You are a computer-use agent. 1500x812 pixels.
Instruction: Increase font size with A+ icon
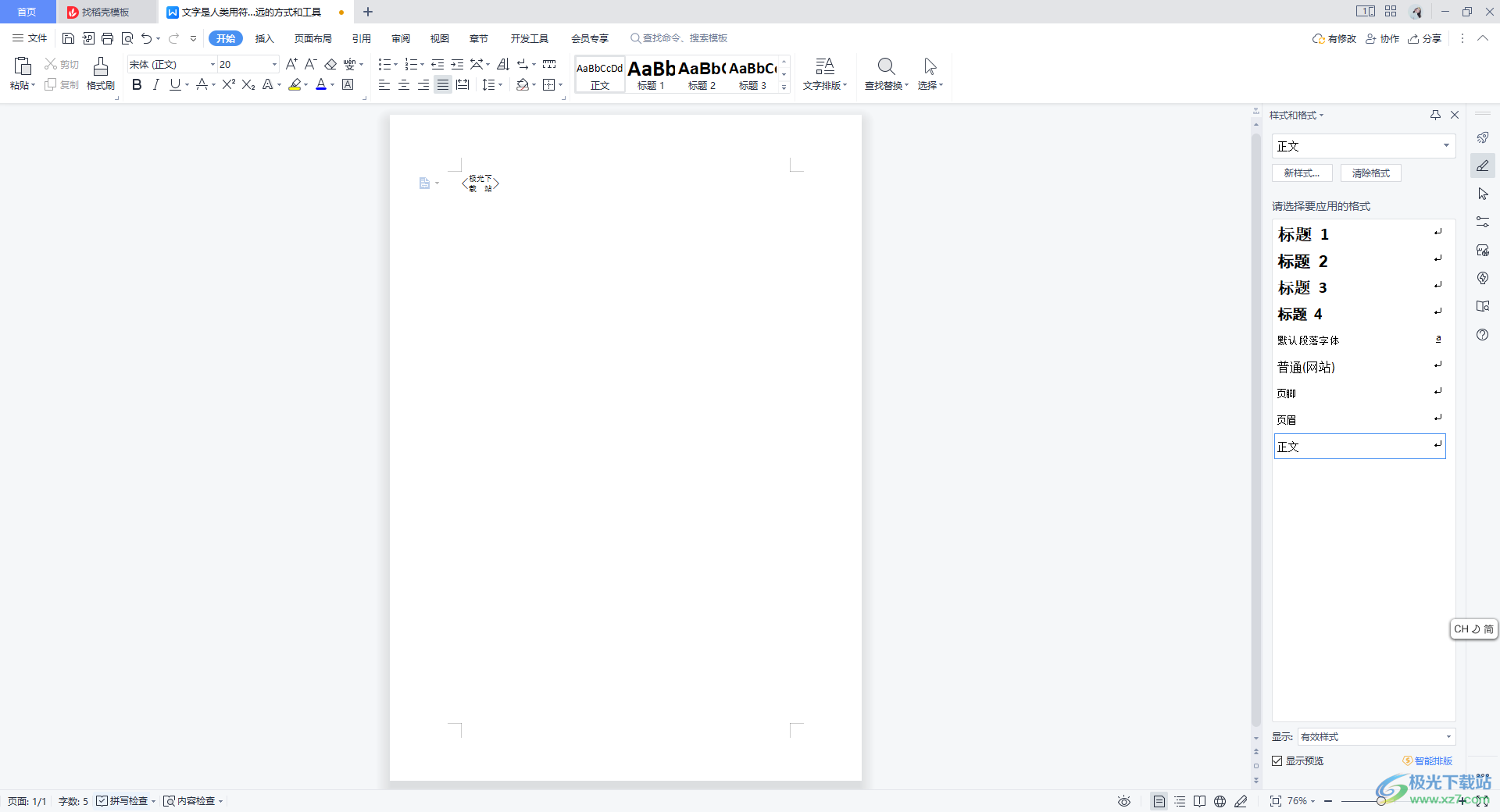(291, 64)
